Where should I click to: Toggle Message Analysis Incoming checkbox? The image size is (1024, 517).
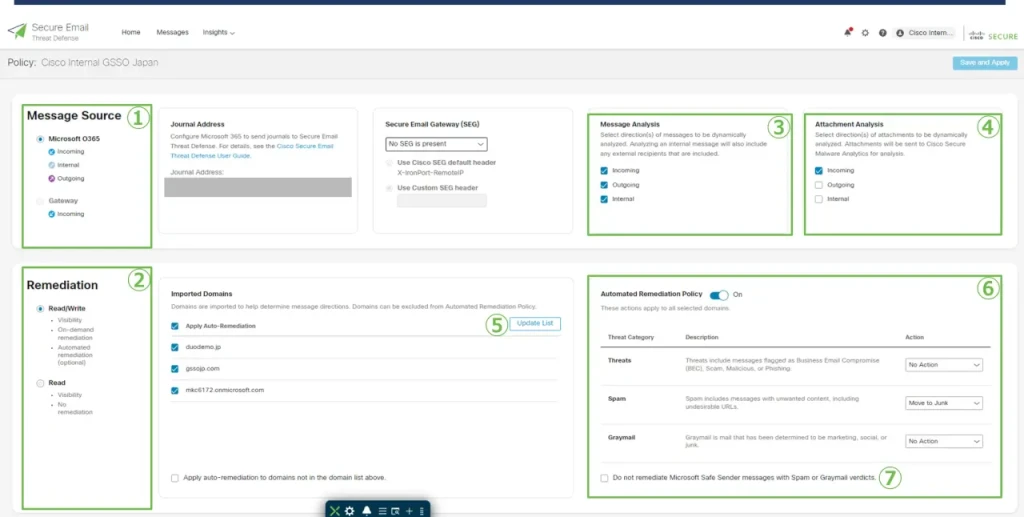click(604, 170)
